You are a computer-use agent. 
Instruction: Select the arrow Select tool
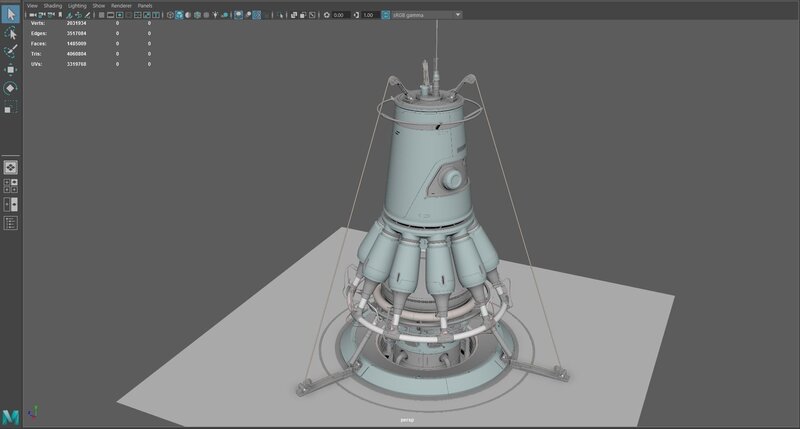(x=11, y=12)
